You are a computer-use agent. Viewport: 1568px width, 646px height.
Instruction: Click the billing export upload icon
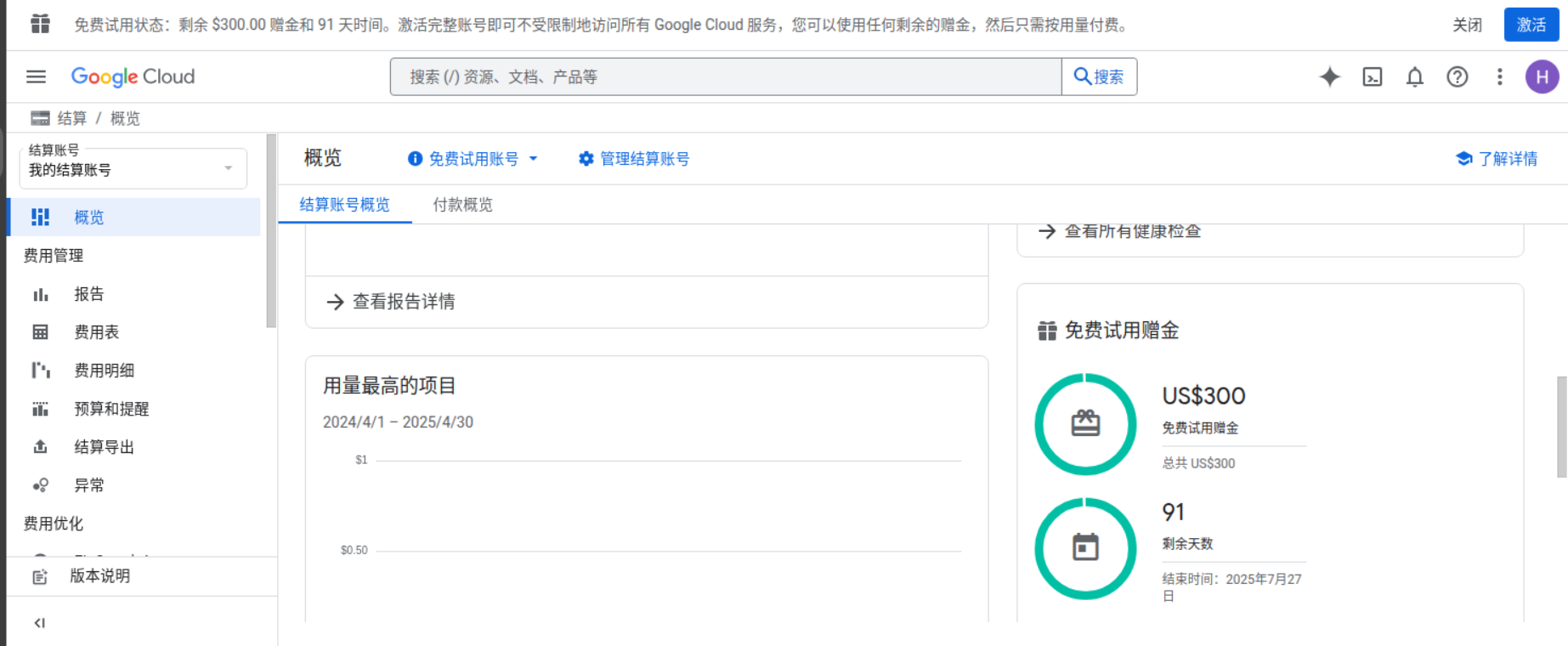click(x=40, y=447)
